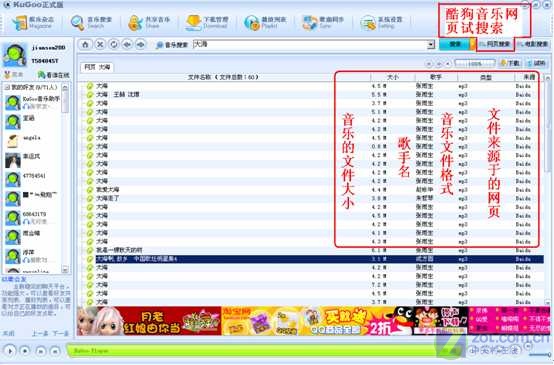
Task: Adjust the 100% zoom slider
Action: [x=475, y=64]
